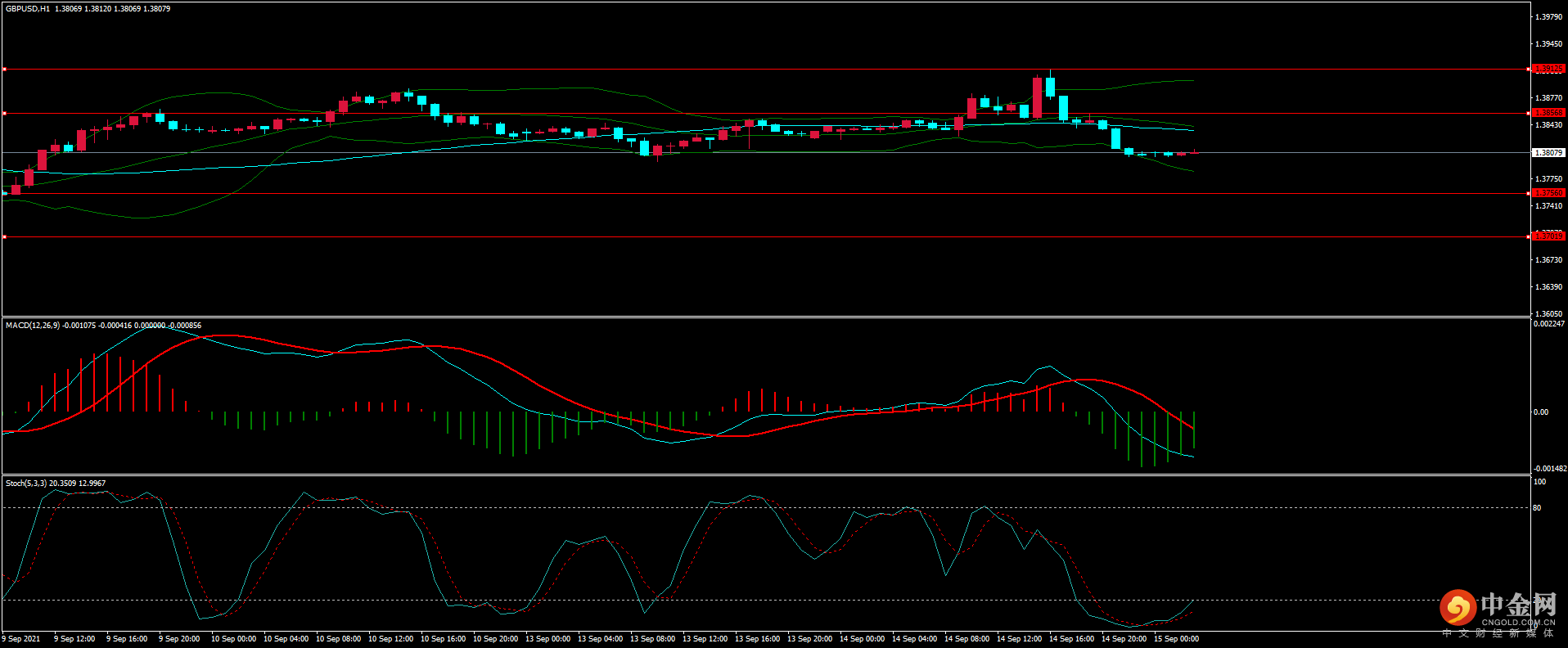Click the 1.36390 price axis value
The width and height of the screenshot is (1568, 648).
pyautogui.click(x=1548, y=287)
